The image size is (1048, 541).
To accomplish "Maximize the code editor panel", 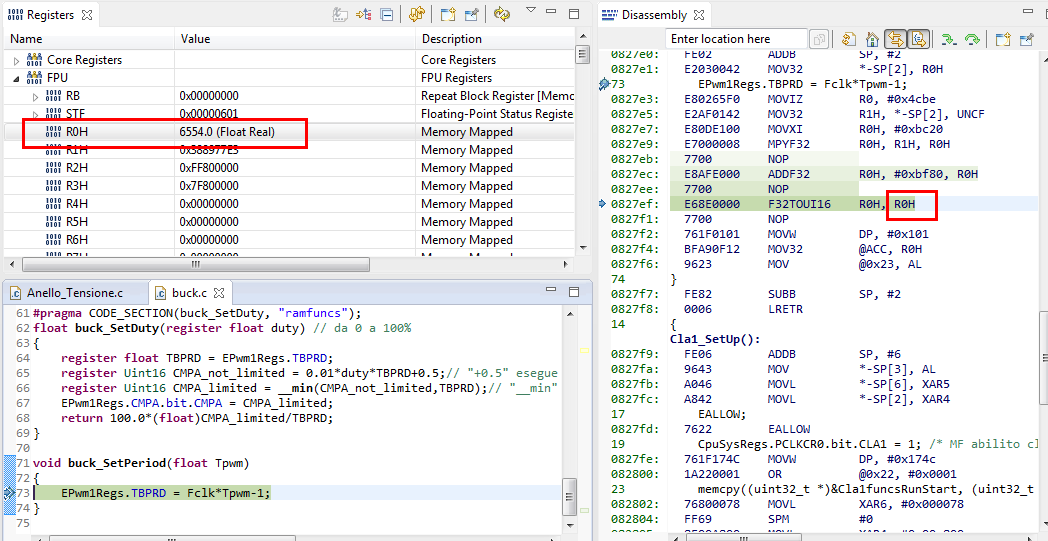I will coord(573,292).
